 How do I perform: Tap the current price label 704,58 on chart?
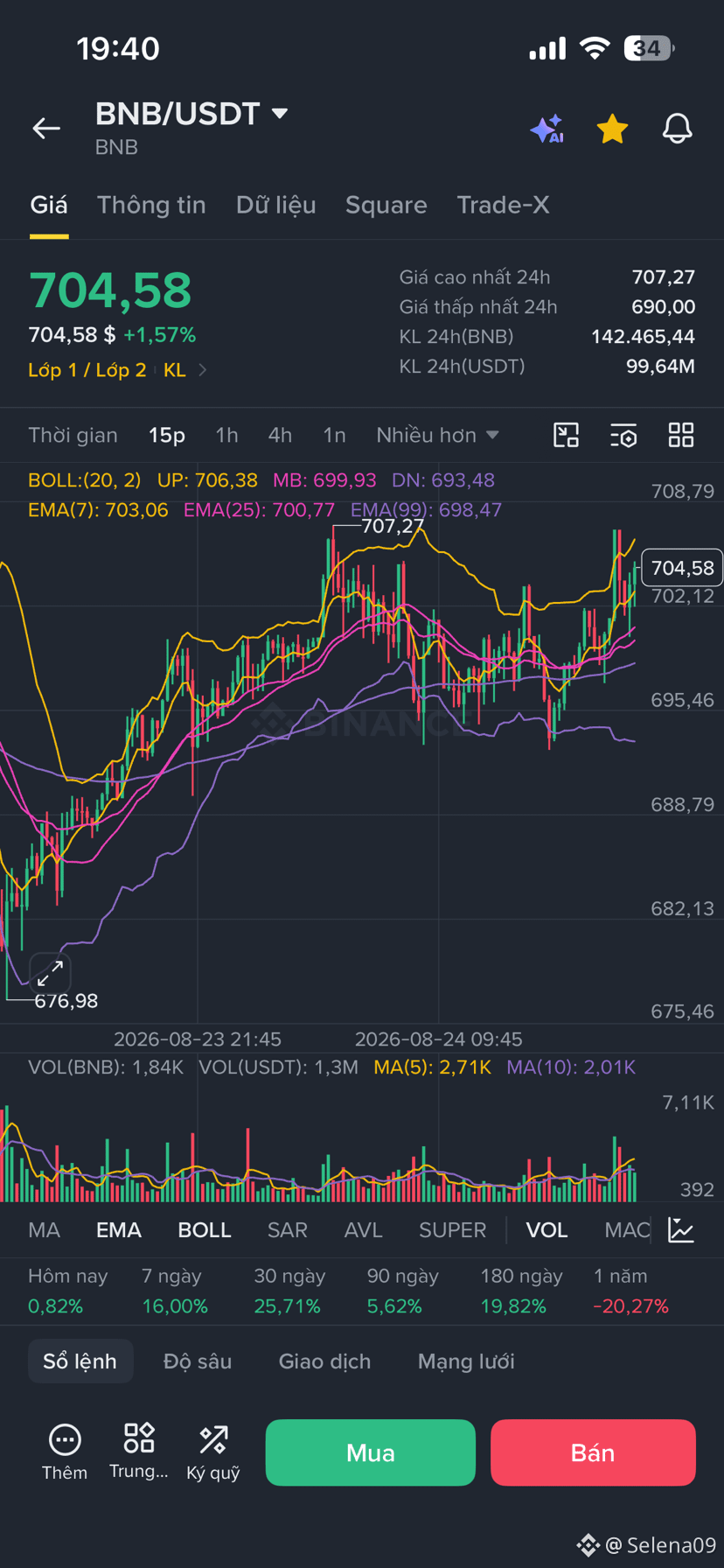tap(682, 568)
